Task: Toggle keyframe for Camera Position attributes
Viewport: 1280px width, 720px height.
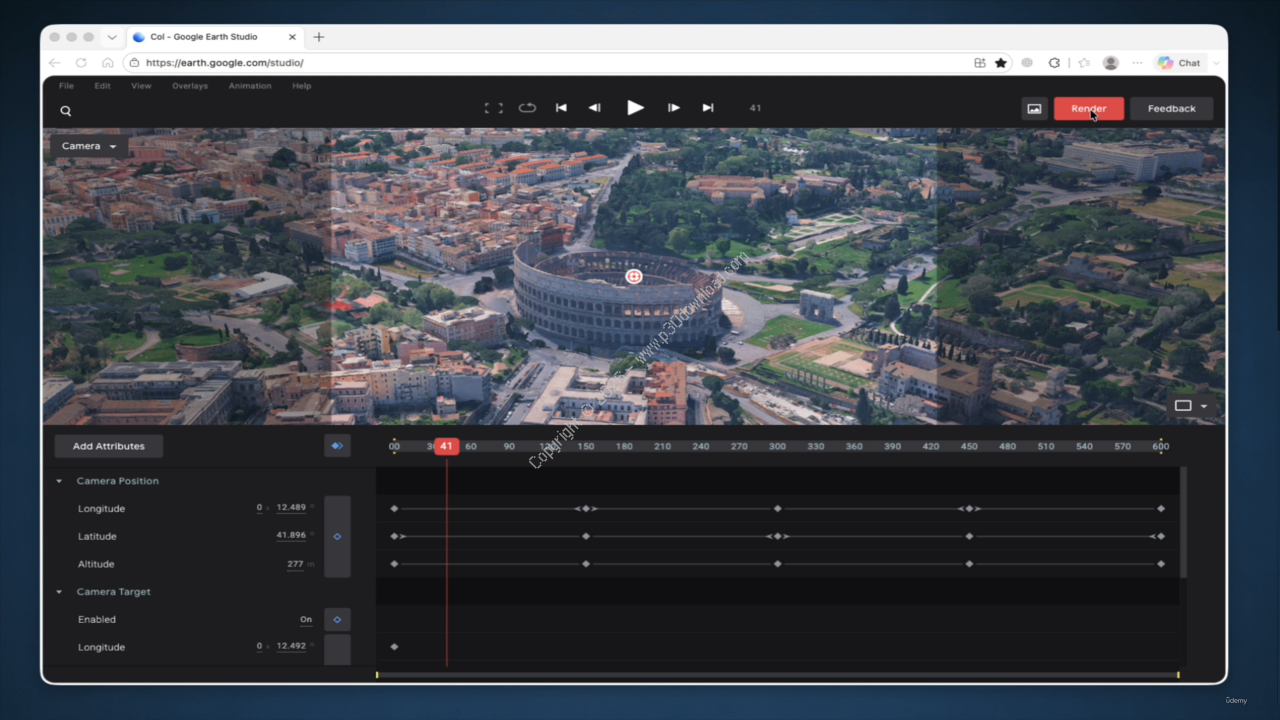Action: (337, 537)
